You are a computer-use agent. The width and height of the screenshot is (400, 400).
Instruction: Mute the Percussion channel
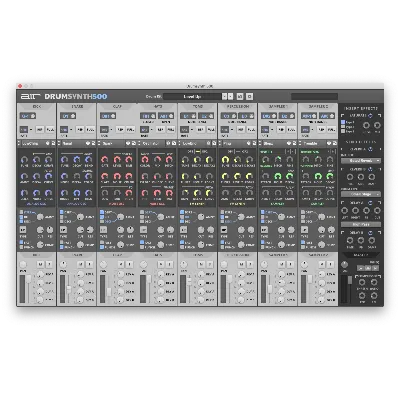tap(241, 264)
